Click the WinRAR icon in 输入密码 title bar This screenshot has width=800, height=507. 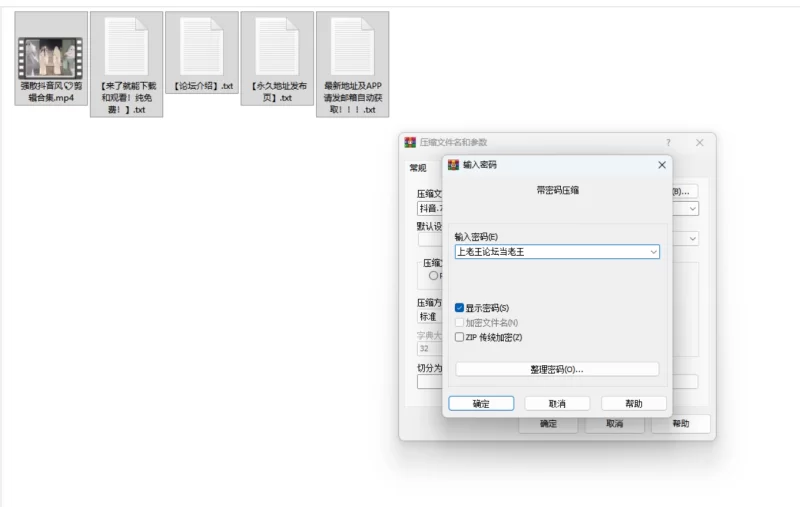coord(453,165)
